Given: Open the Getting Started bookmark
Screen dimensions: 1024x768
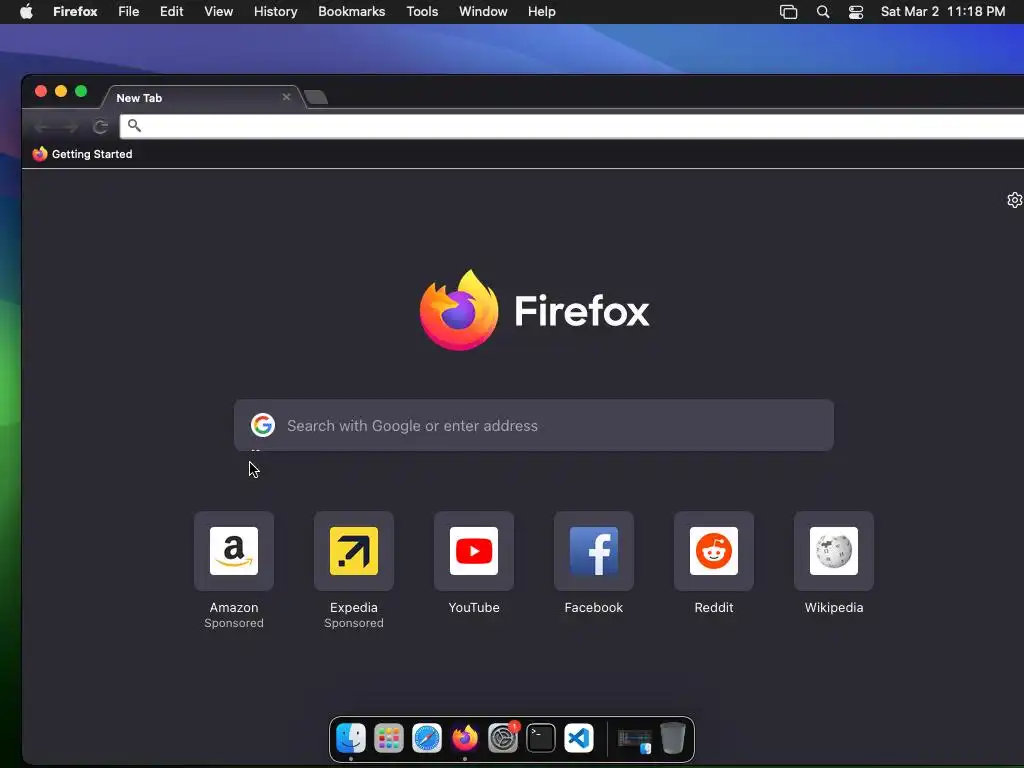Looking at the screenshot, I should [x=82, y=154].
